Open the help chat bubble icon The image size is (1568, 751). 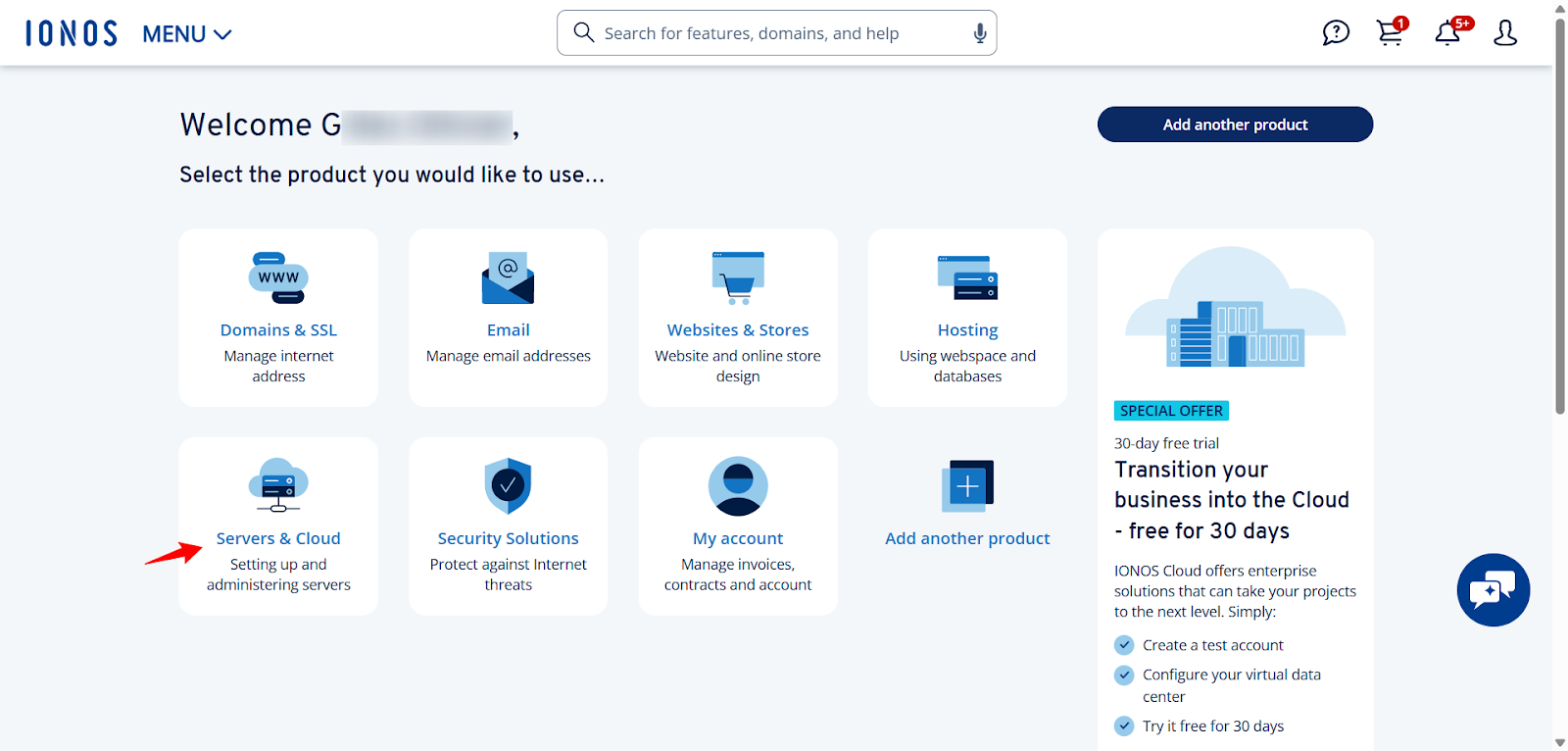click(x=1336, y=33)
